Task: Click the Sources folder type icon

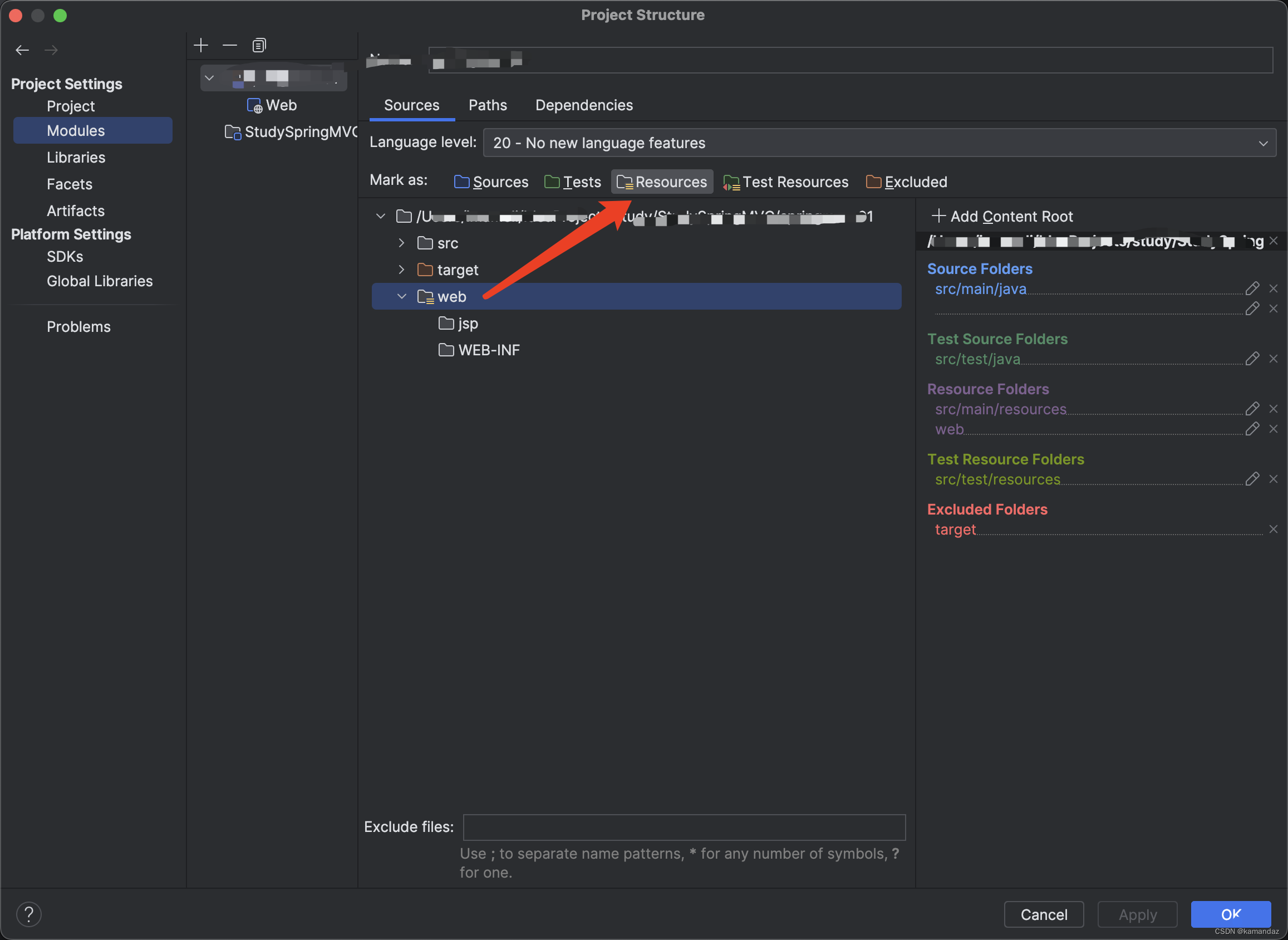Action: (x=463, y=182)
